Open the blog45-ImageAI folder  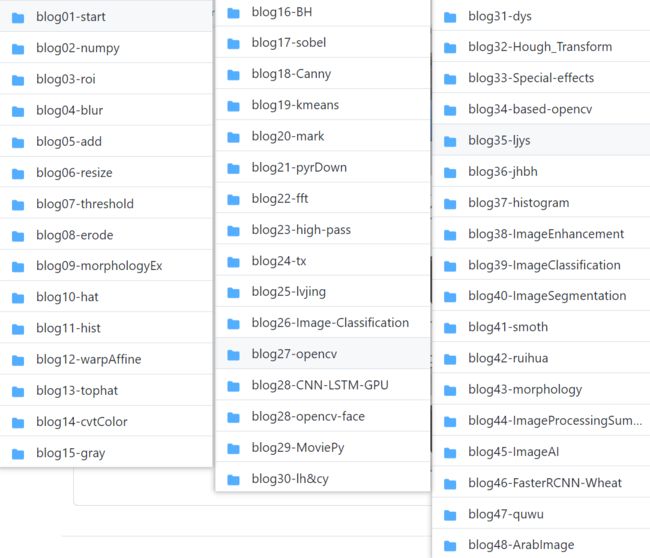point(541,452)
